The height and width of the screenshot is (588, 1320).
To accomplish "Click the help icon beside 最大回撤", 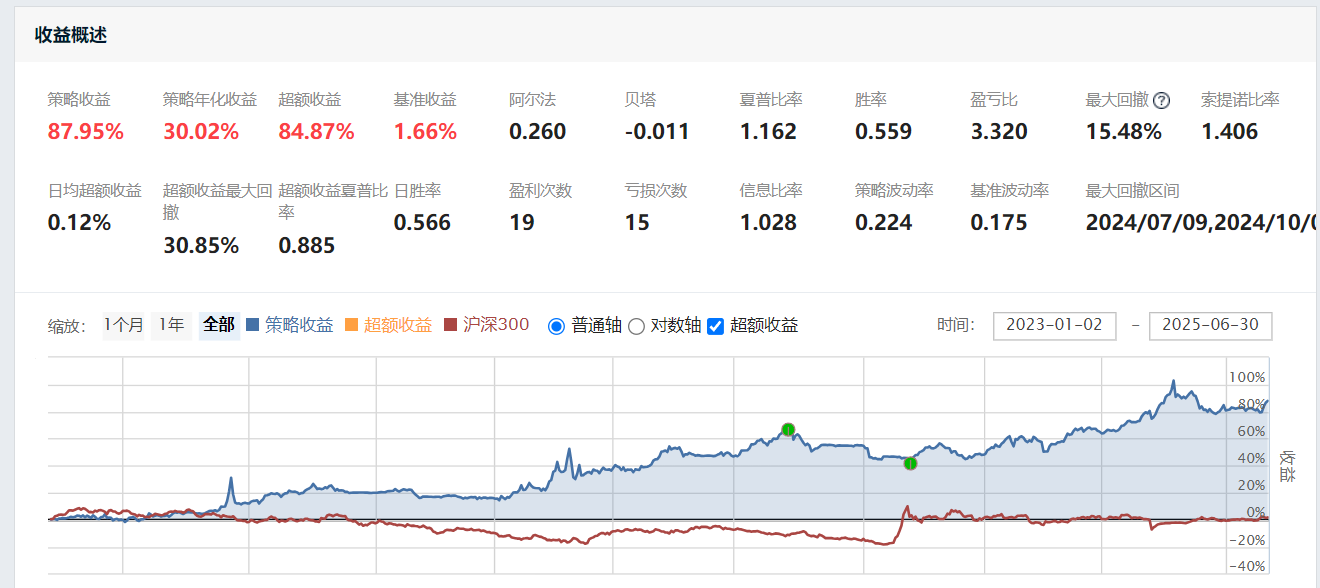I will click(x=1161, y=100).
